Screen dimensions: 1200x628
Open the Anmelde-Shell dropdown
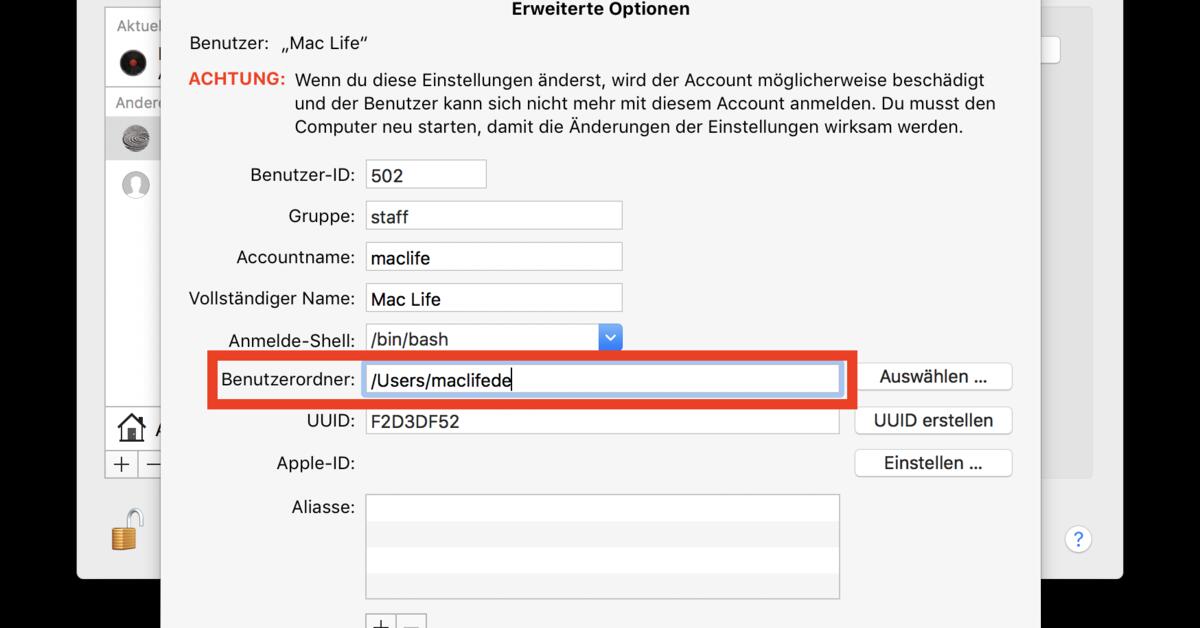(x=609, y=337)
